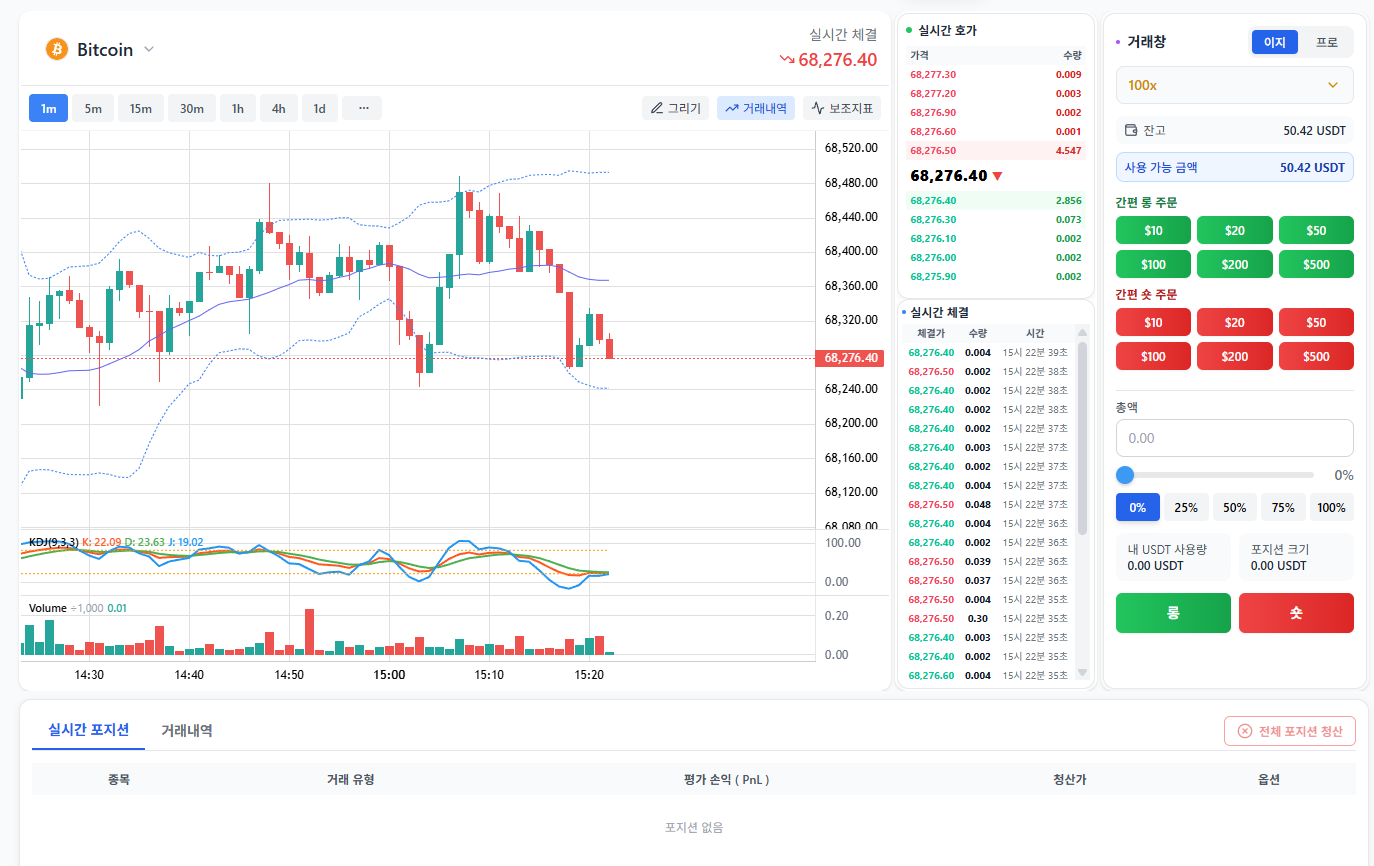
Task: Select the 이지 mode toggle
Action: pos(1274,42)
